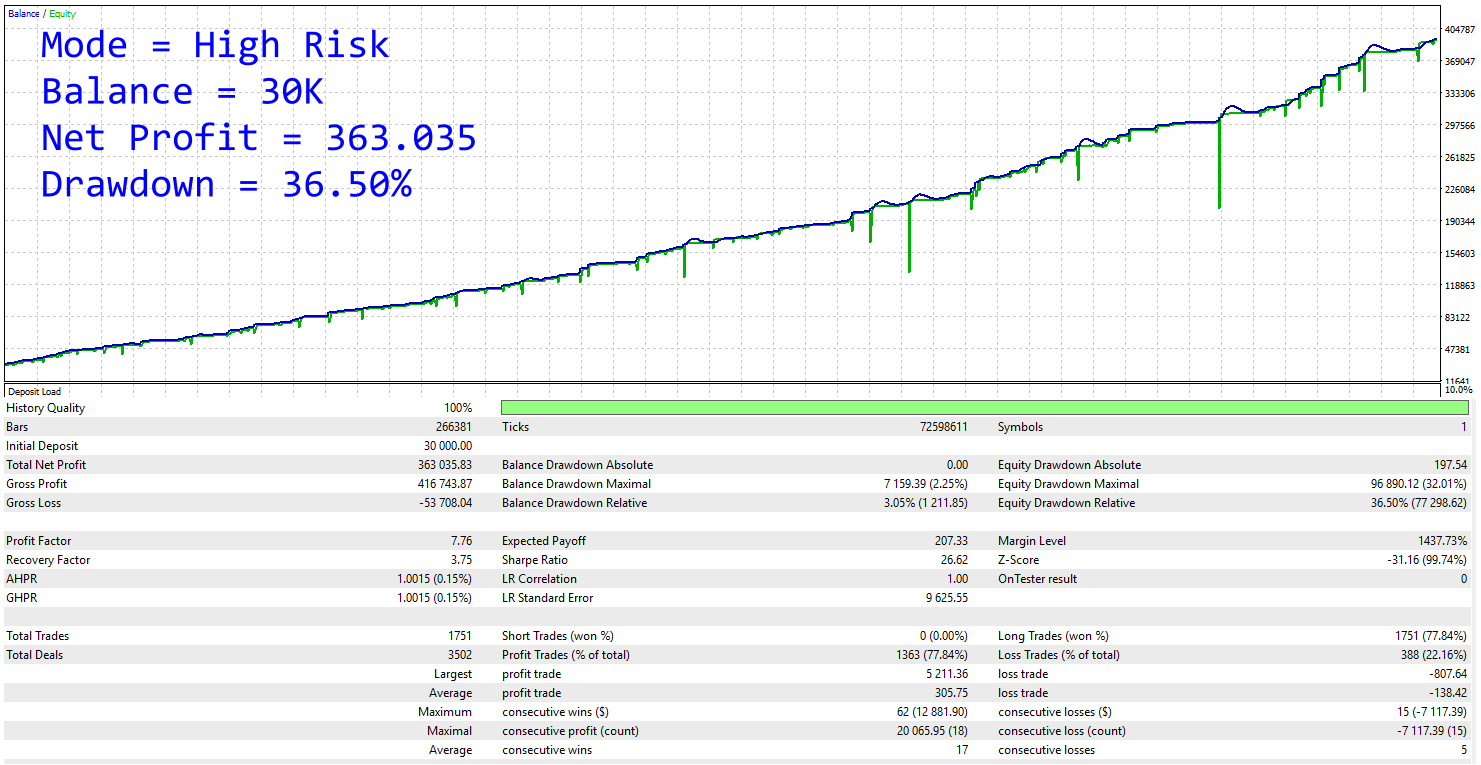Select the Profit Factor value 7.76

click(462, 541)
